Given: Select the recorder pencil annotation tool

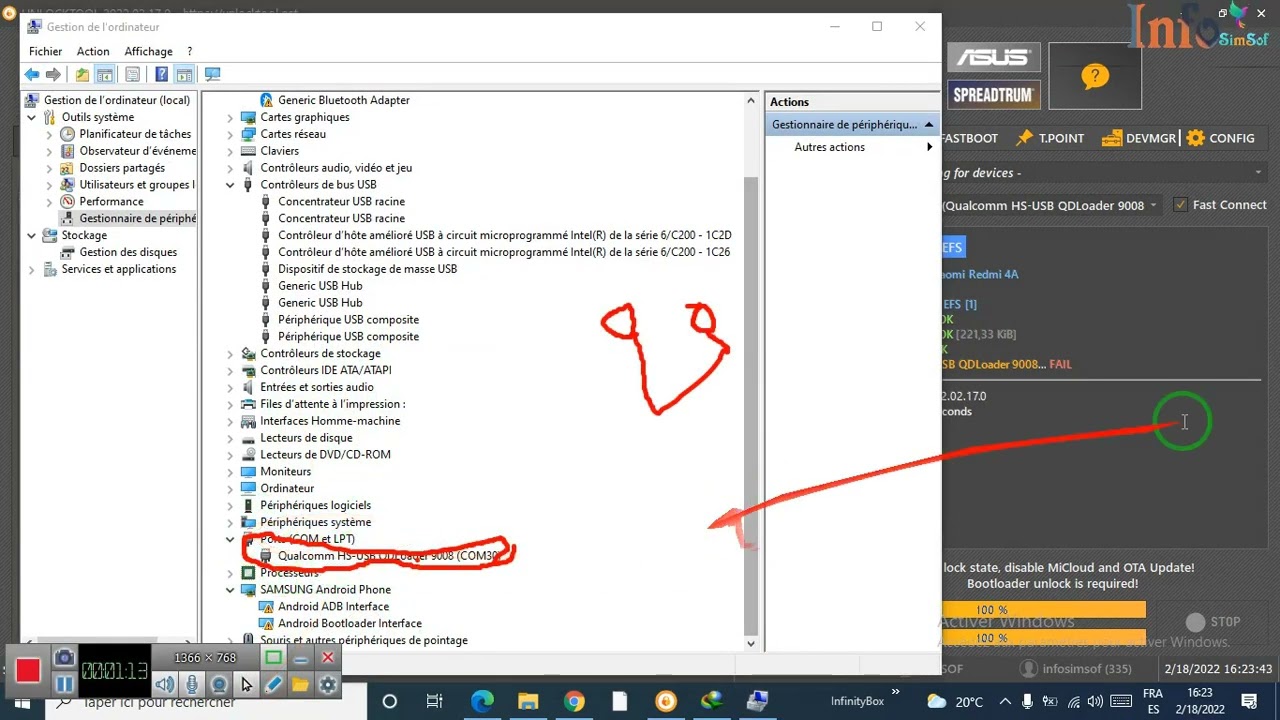Looking at the screenshot, I should 273,684.
